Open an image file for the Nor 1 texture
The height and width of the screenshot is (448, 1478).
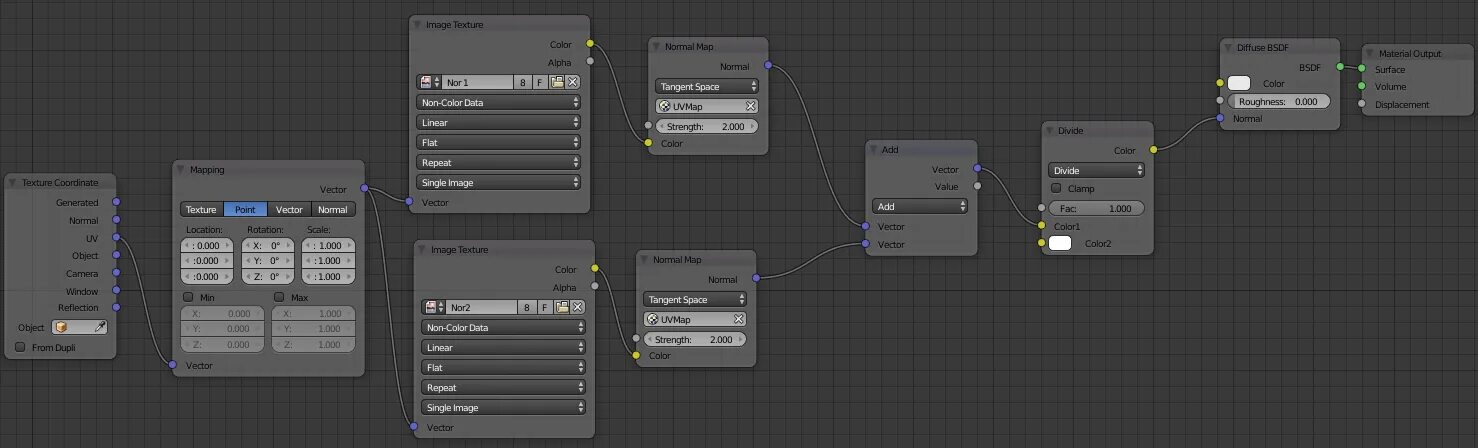tap(557, 82)
